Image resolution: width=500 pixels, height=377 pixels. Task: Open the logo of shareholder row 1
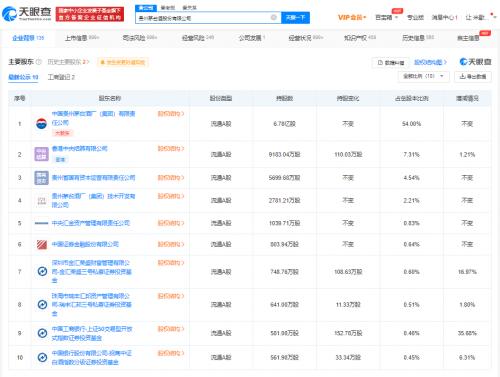[x=41, y=124]
